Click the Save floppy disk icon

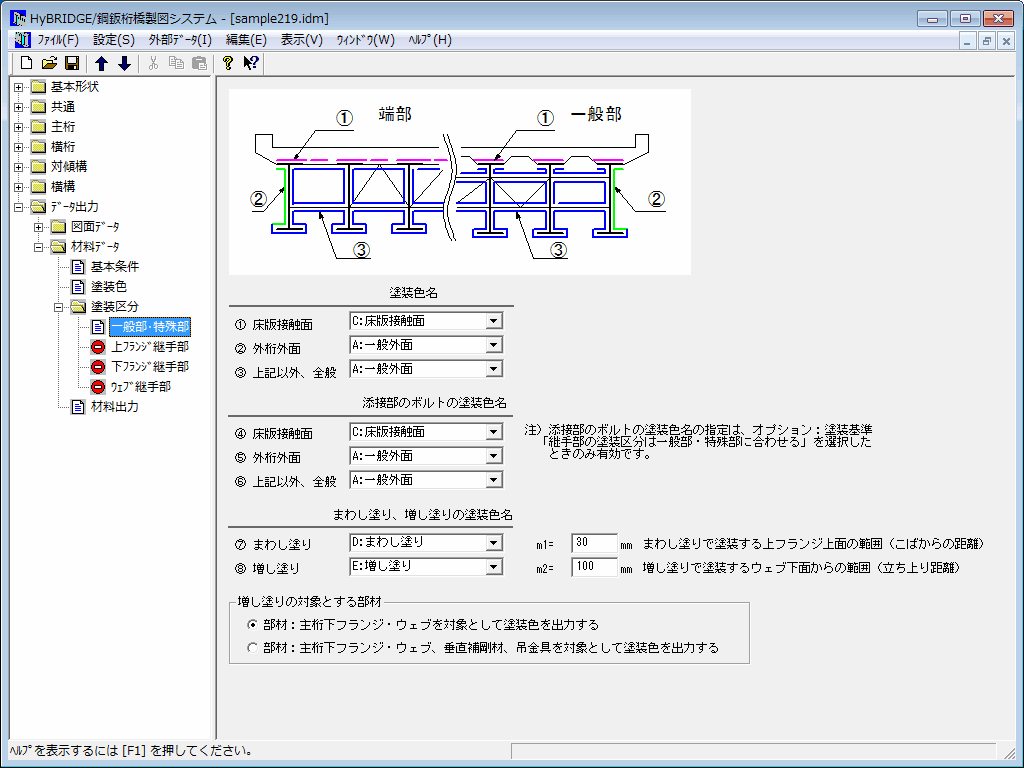point(72,63)
